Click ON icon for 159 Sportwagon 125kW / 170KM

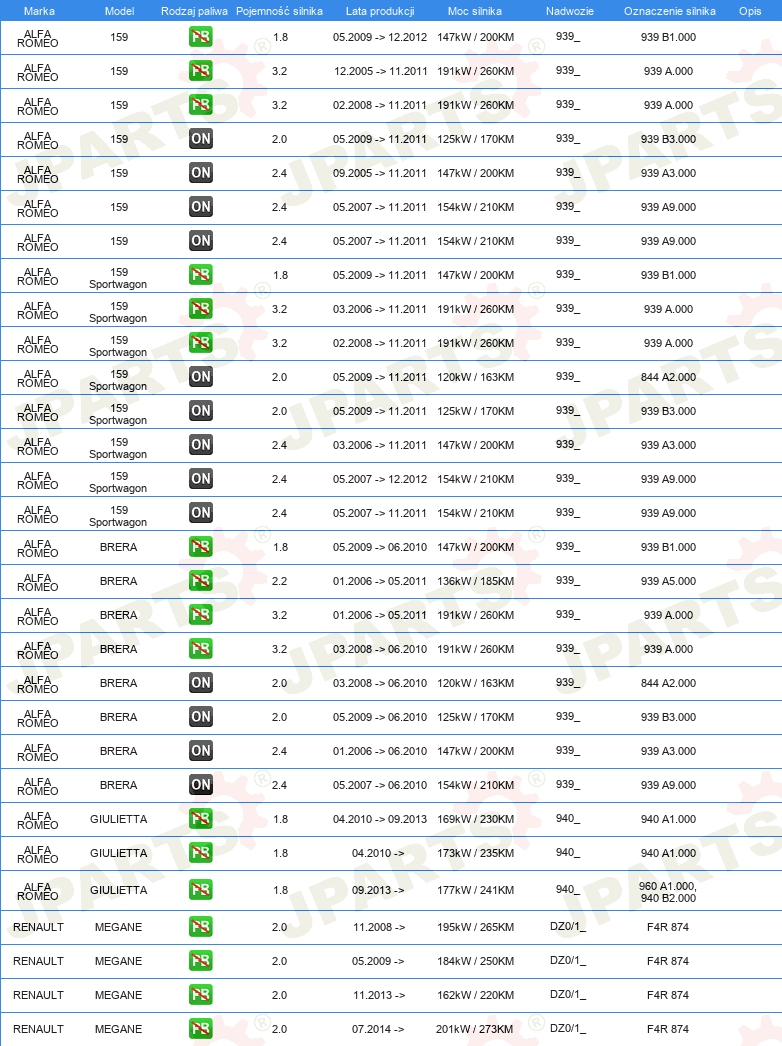[x=201, y=411]
